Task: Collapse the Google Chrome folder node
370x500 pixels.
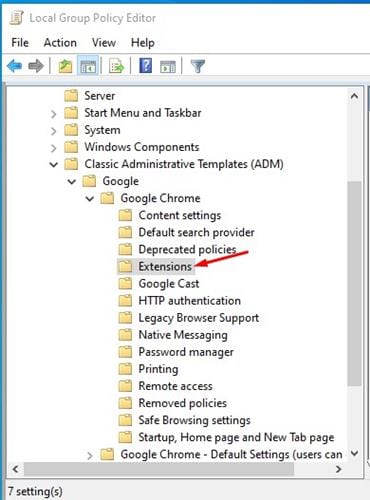Action: pos(90,199)
